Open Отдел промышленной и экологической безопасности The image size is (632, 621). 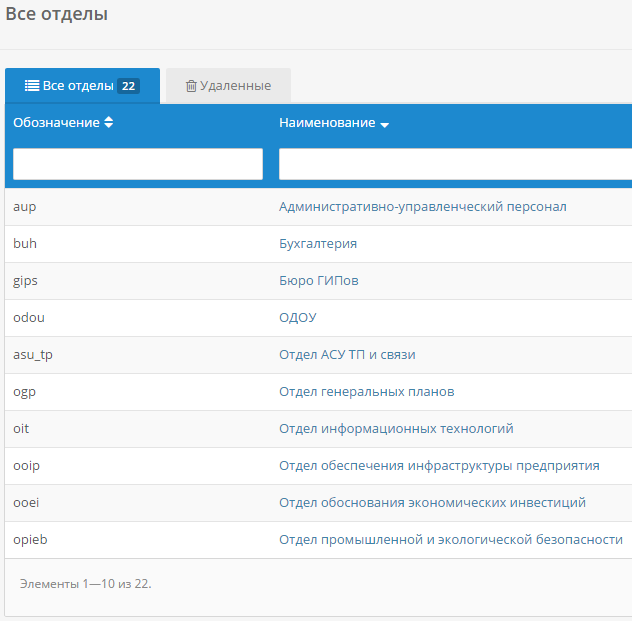(x=450, y=540)
